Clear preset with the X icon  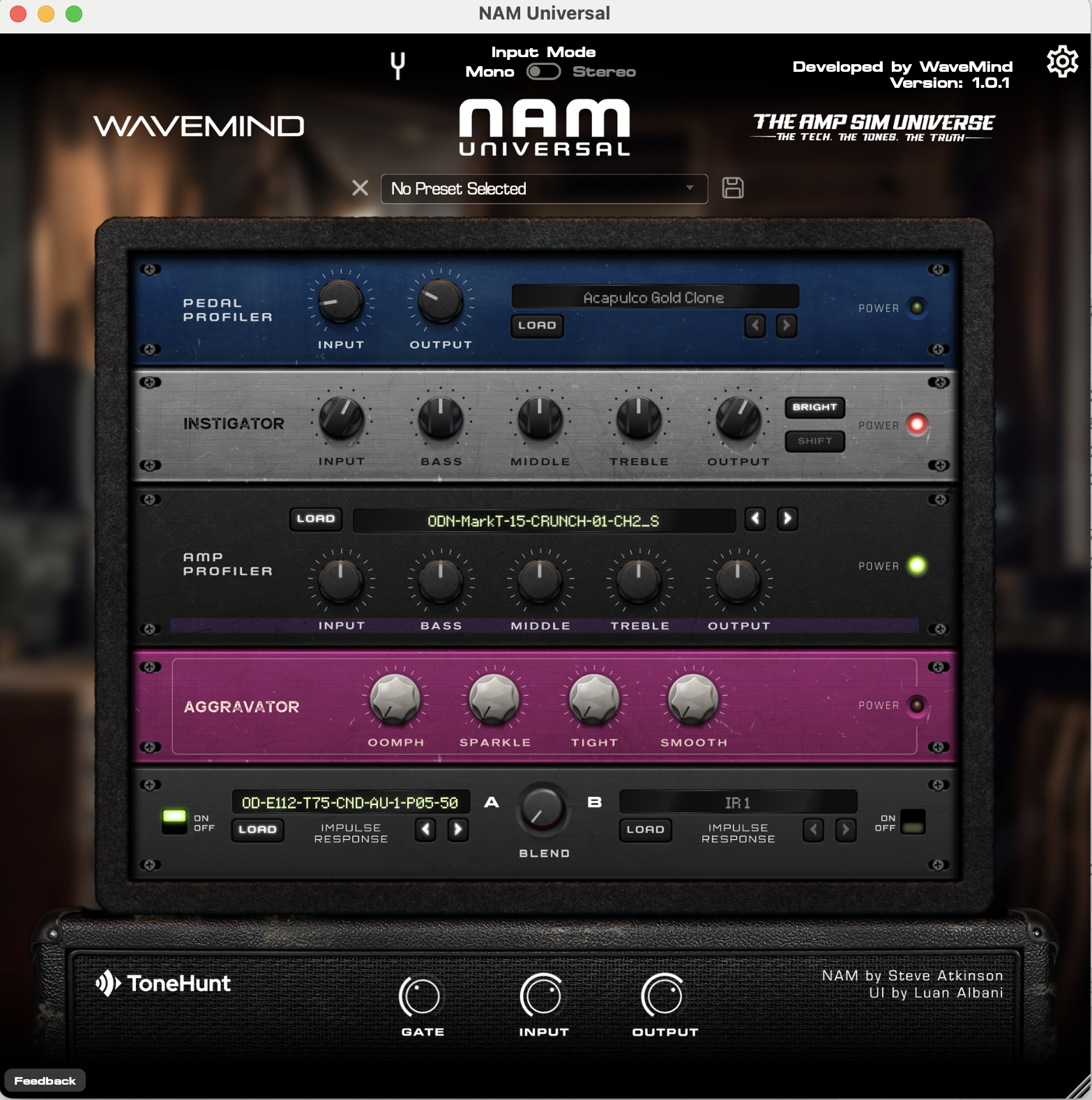point(360,188)
